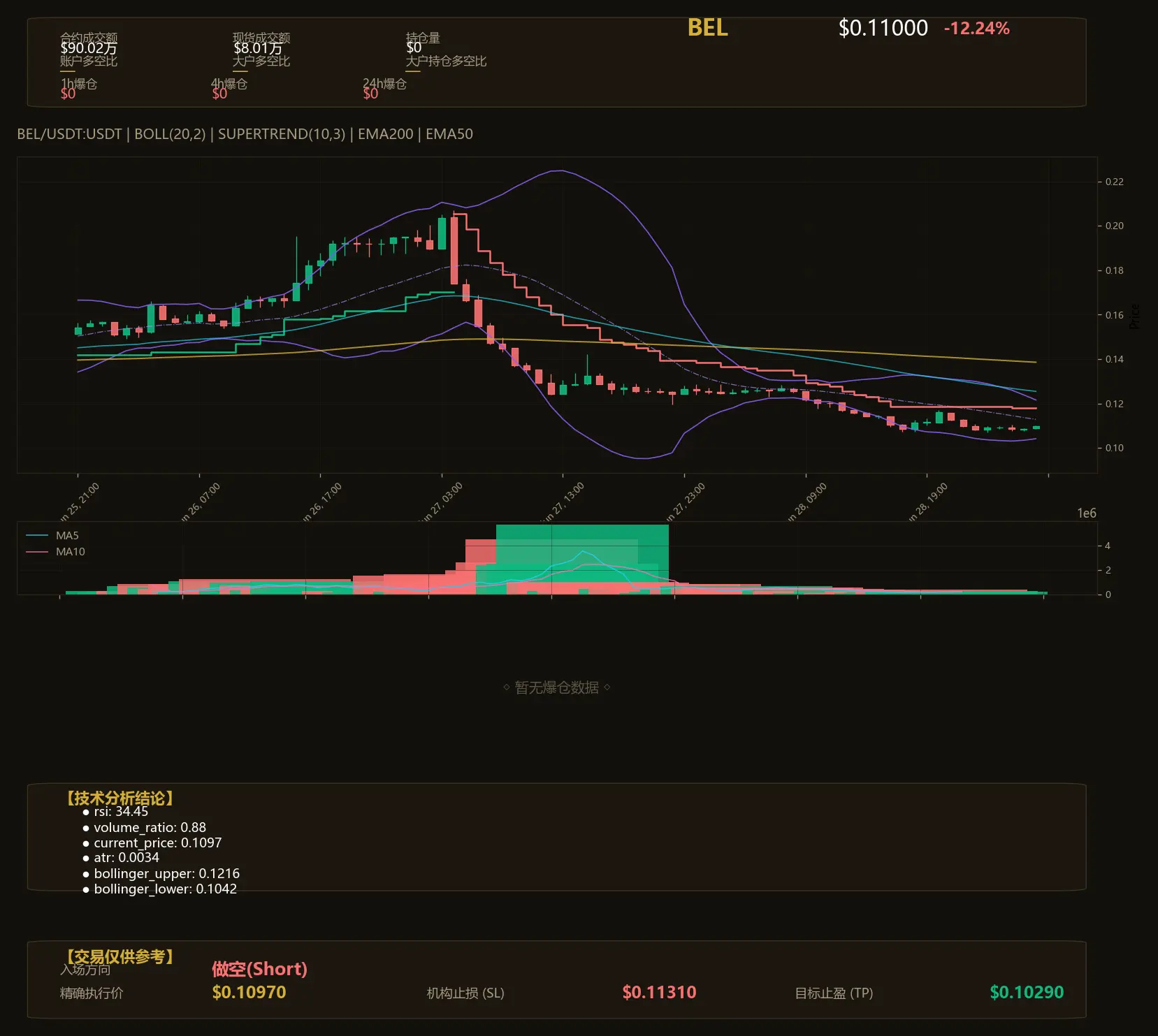Click the 大户持仓多空比 label
The height and width of the screenshot is (1036, 1158).
(446, 61)
